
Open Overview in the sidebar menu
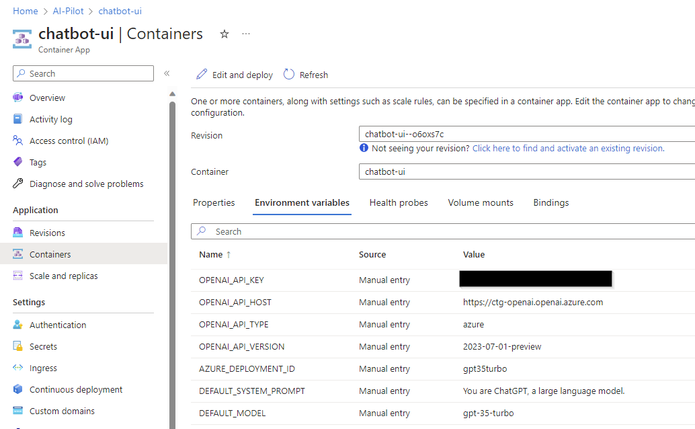pos(47,98)
